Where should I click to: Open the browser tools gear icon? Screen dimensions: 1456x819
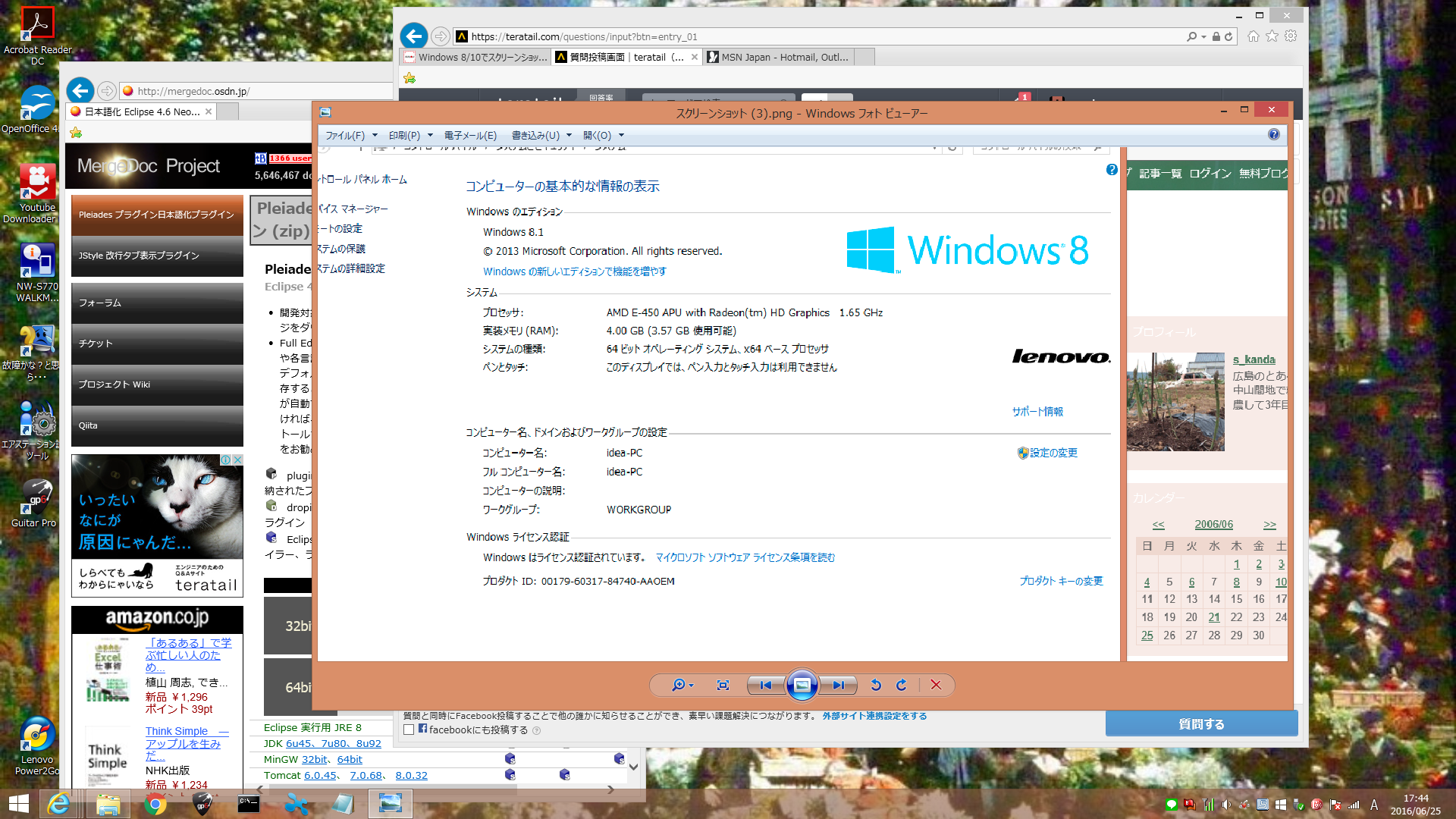pyautogui.click(x=1291, y=36)
